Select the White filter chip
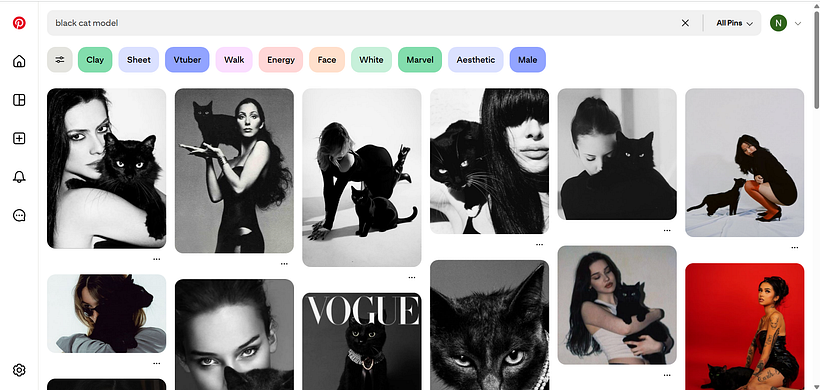 371,60
